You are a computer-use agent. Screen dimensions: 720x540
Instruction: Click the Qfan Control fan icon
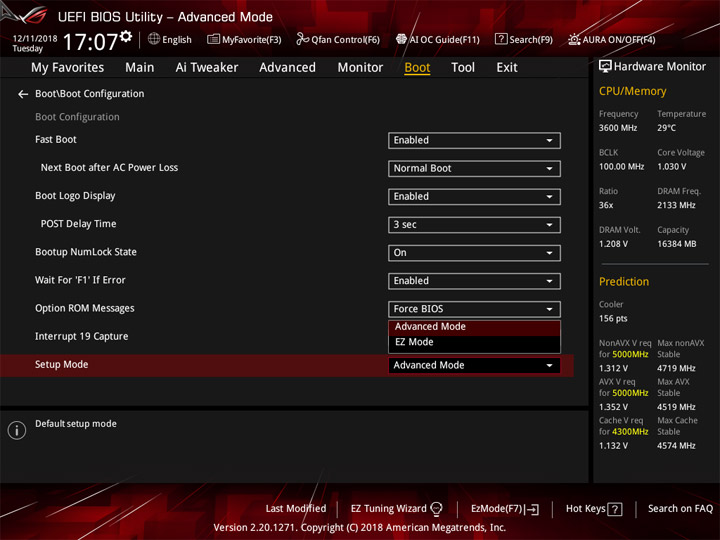302,39
